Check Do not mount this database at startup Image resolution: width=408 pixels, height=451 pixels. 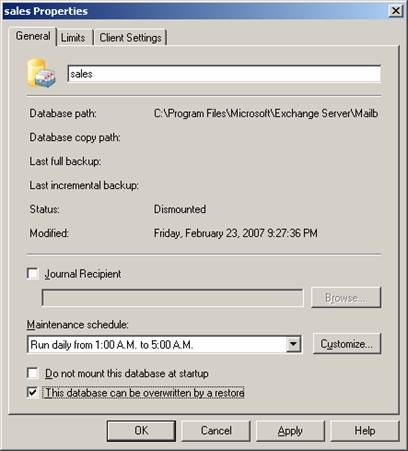[33, 373]
